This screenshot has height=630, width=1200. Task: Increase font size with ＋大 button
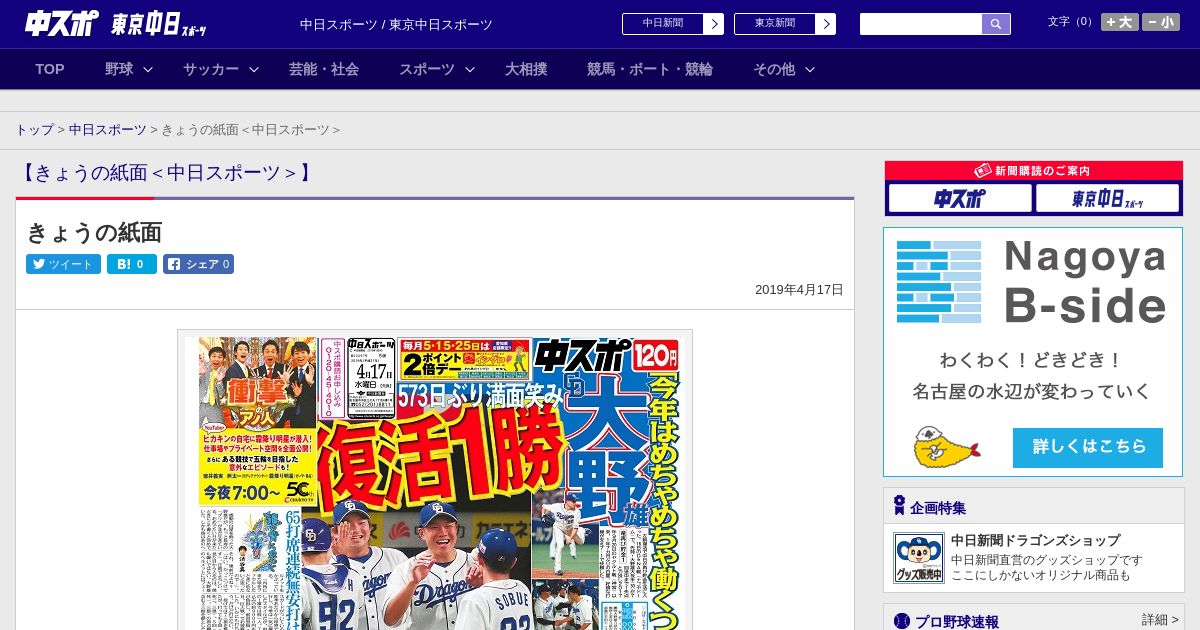click(1119, 22)
